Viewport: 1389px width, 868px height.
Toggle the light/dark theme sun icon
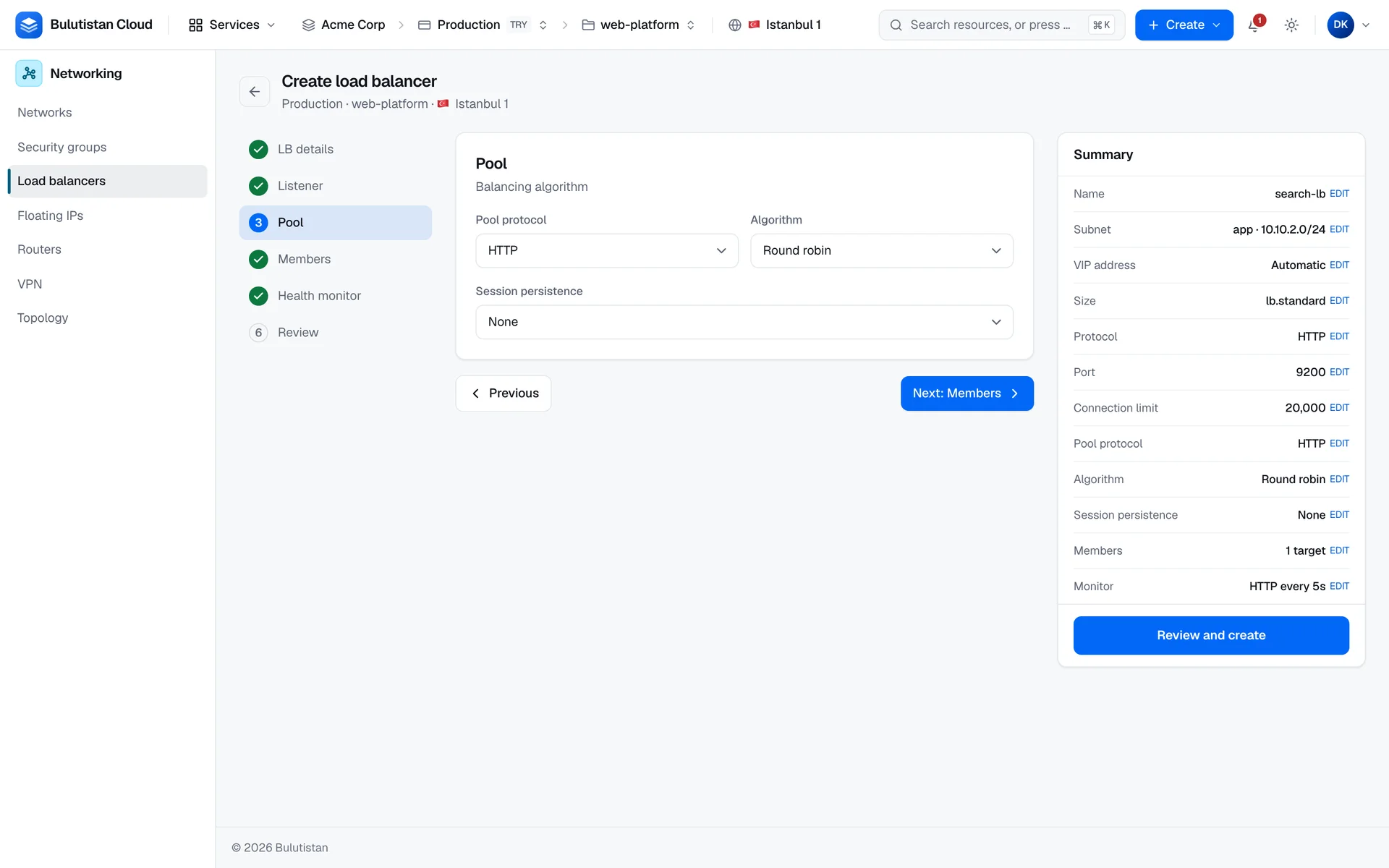coord(1291,25)
